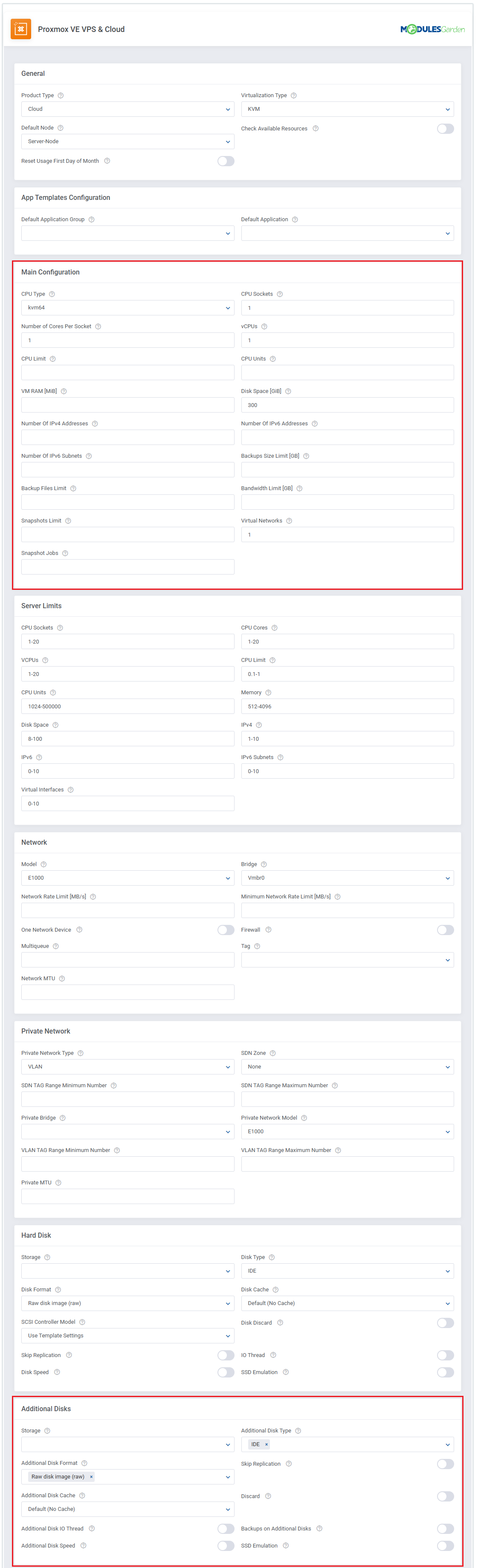The width and height of the screenshot is (478, 1568).
Task: Show CPU Type help tooltip
Action: [52, 294]
